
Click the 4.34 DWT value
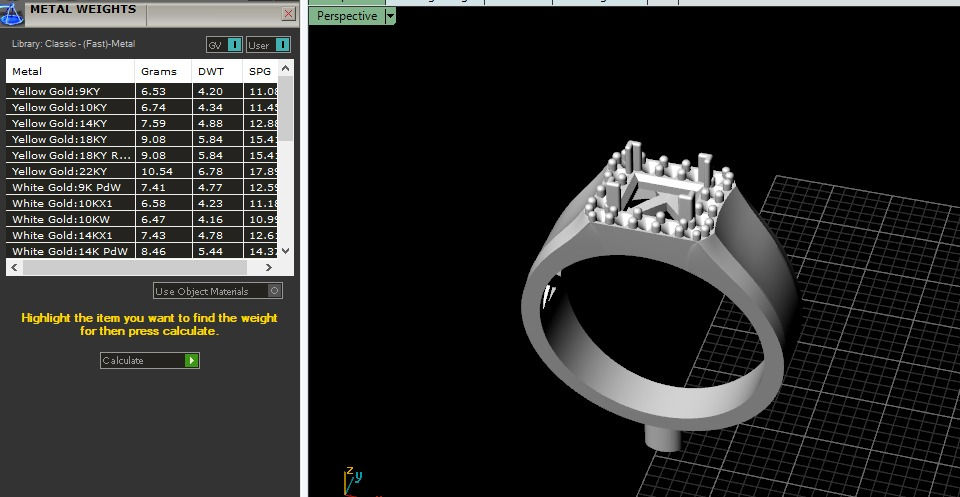[210, 107]
